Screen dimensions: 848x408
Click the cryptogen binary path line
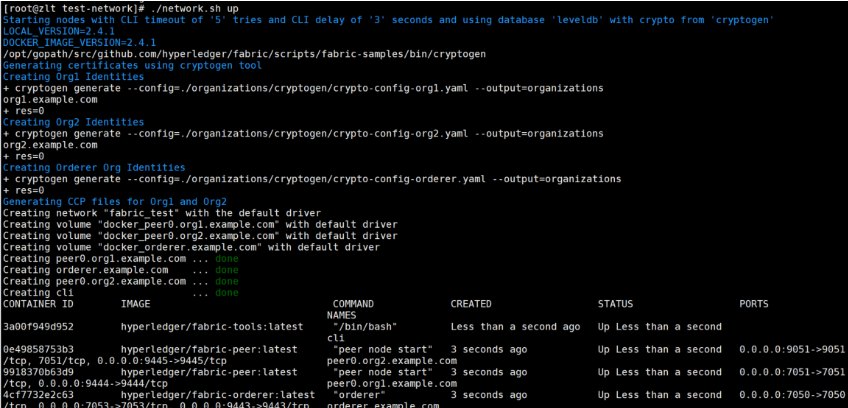pos(244,55)
